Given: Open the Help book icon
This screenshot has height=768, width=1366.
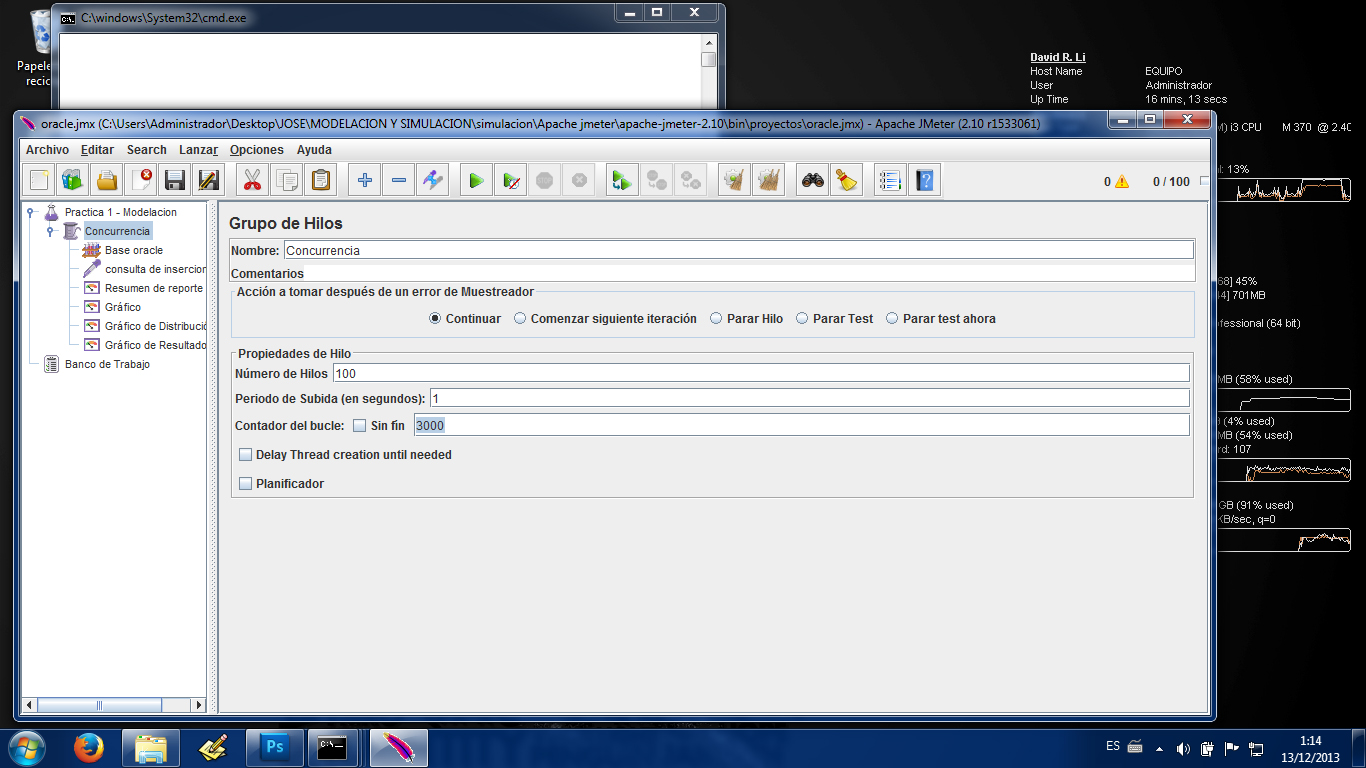Looking at the screenshot, I should pyautogui.click(x=925, y=181).
